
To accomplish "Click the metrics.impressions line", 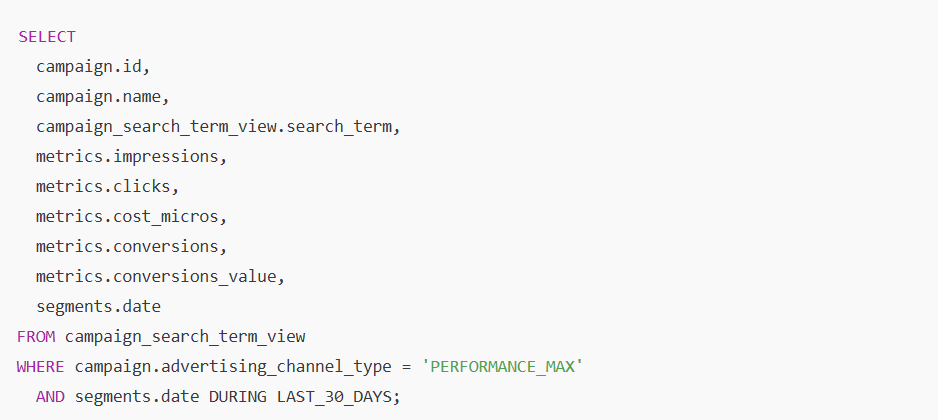I will coord(131,157).
